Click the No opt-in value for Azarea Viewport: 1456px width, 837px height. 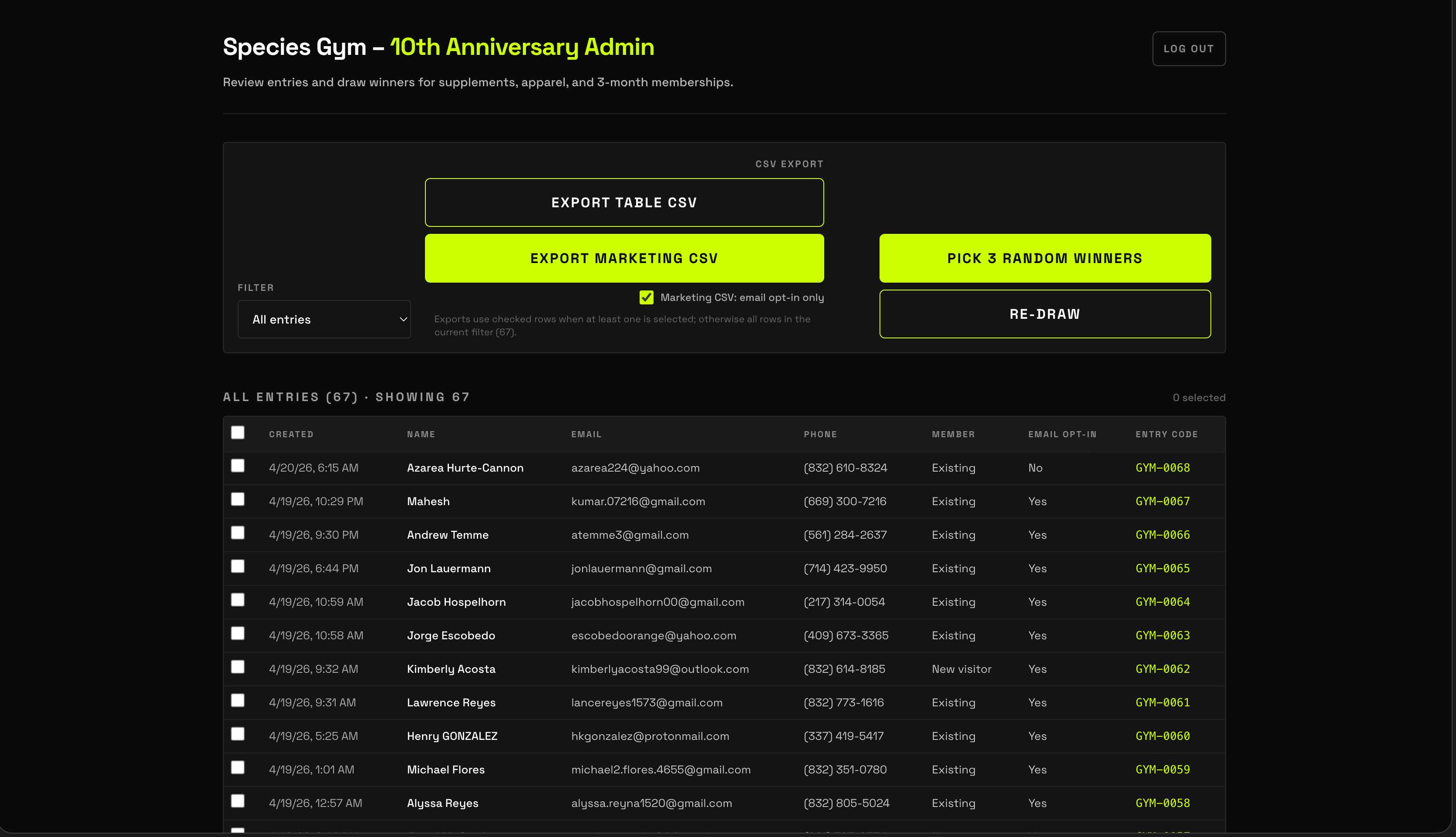[x=1035, y=468]
